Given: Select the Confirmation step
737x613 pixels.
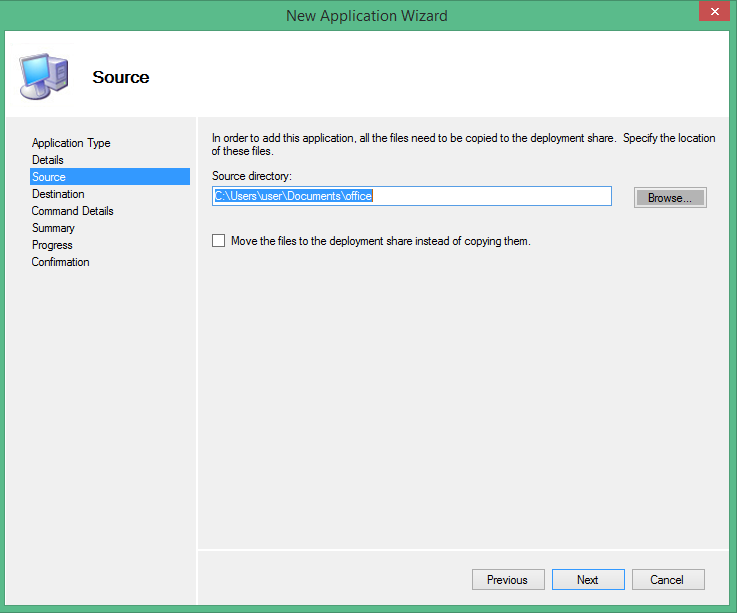Looking at the screenshot, I should 60,262.
